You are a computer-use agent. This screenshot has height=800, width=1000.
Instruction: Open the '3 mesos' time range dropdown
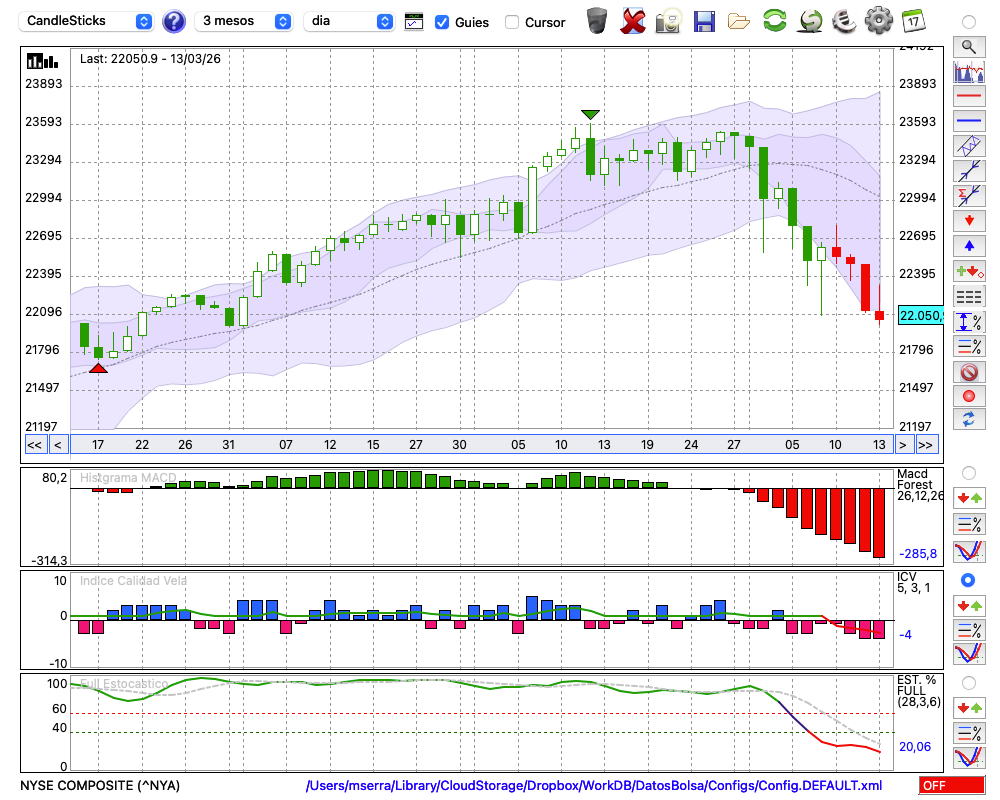(x=244, y=21)
